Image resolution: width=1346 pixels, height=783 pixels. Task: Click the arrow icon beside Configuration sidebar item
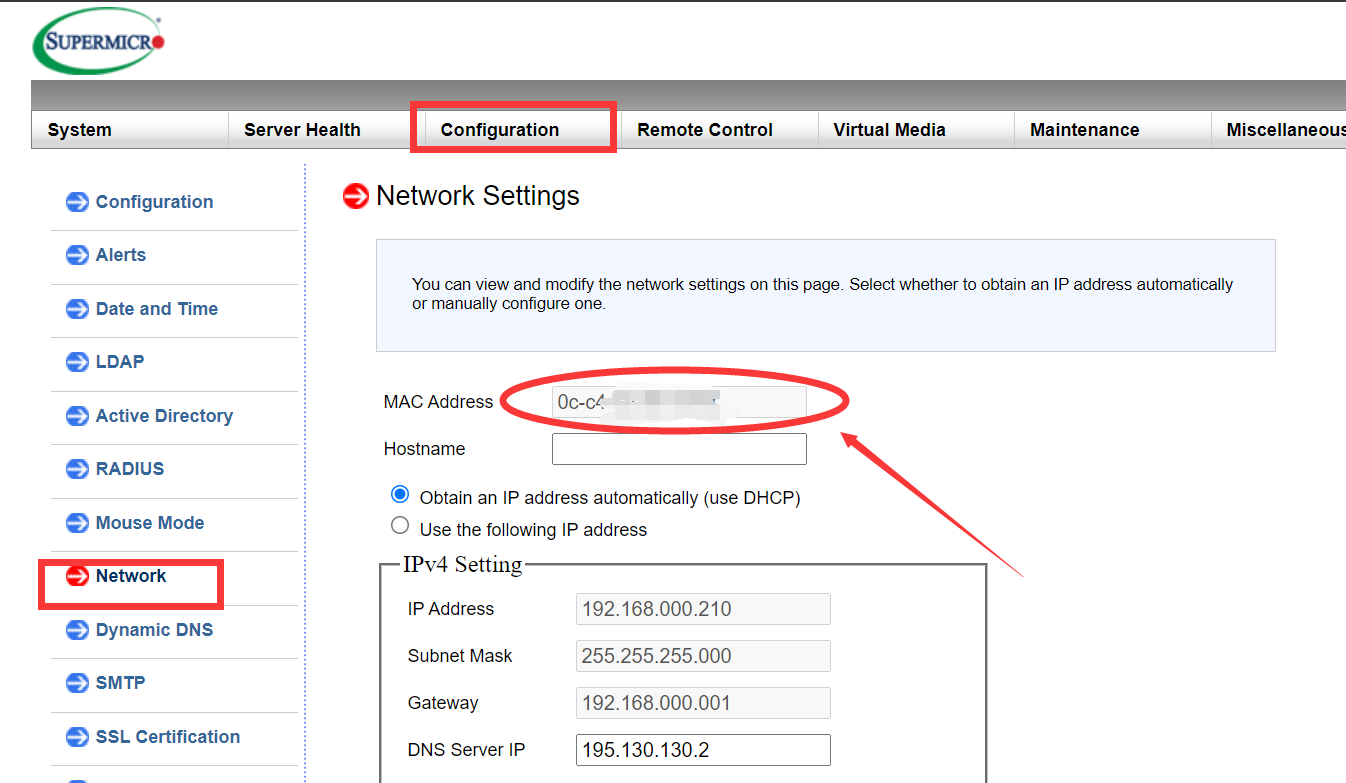coord(77,202)
